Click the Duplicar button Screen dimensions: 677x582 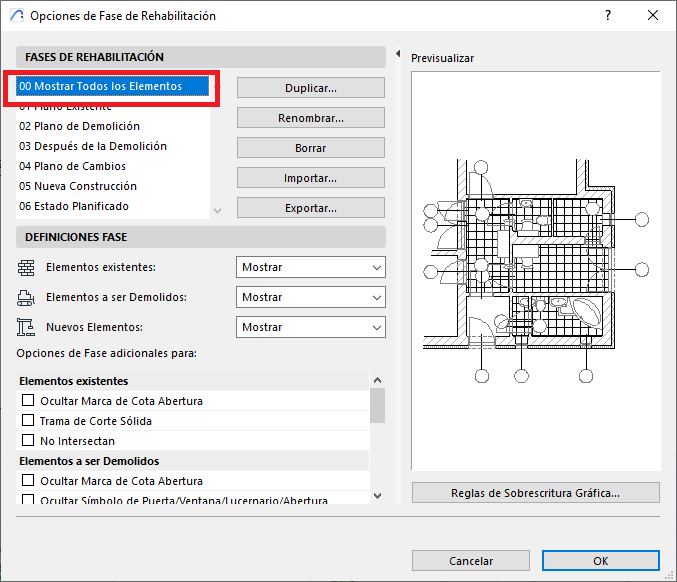point(311,88)
